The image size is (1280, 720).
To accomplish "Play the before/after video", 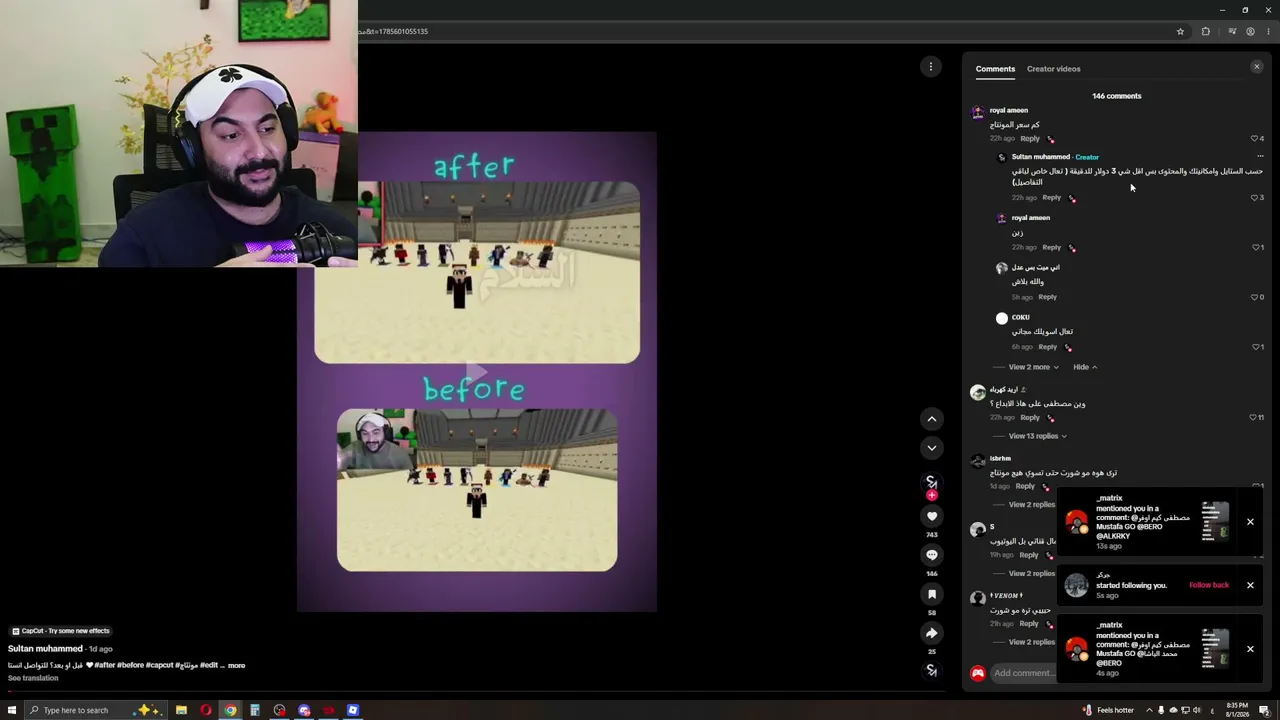I will [x=477, y=372].
